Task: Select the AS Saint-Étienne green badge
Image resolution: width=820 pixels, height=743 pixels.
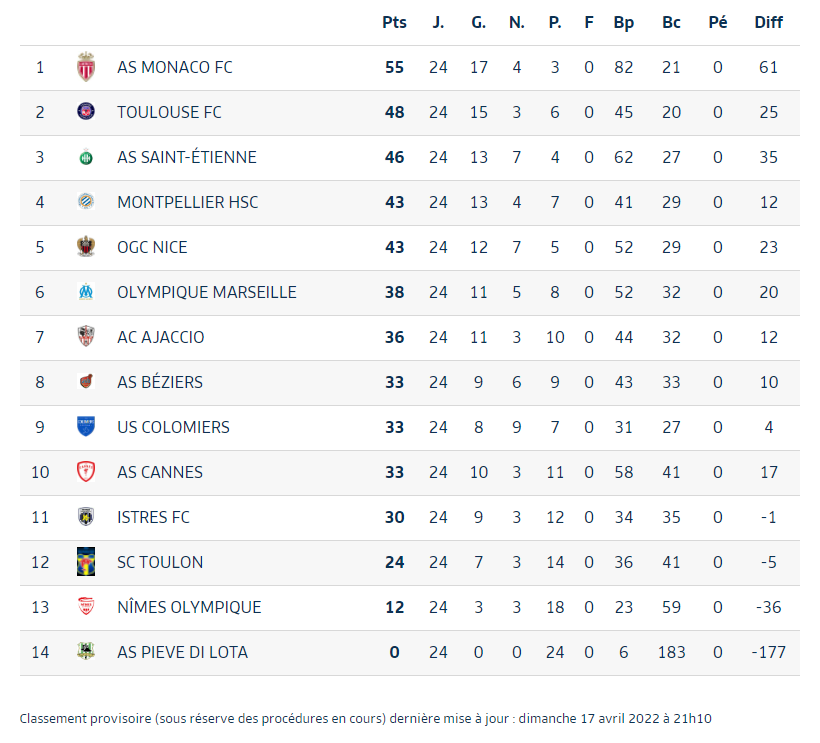Action: [86, 157]
